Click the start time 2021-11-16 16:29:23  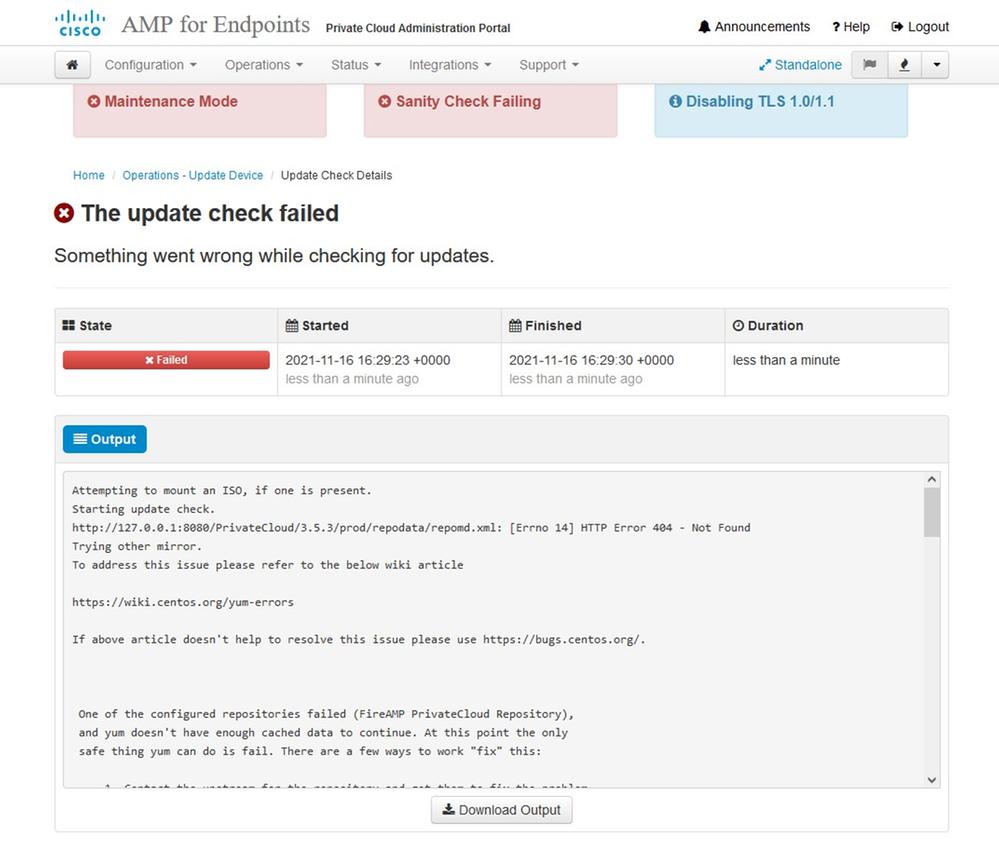coord(368,360)
